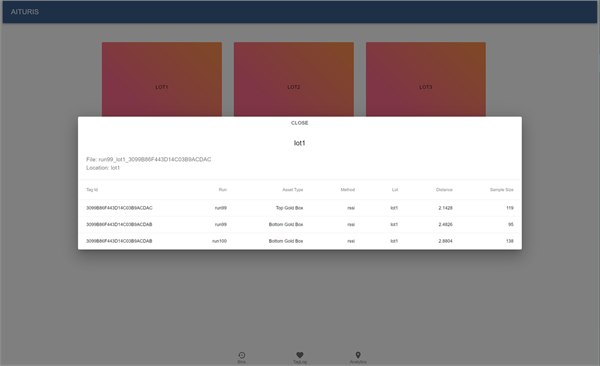This screenshot has width=600, height=366.
Task: Select the Top Gold Box row
Action: pyautogui.click(x=300, y=208)
